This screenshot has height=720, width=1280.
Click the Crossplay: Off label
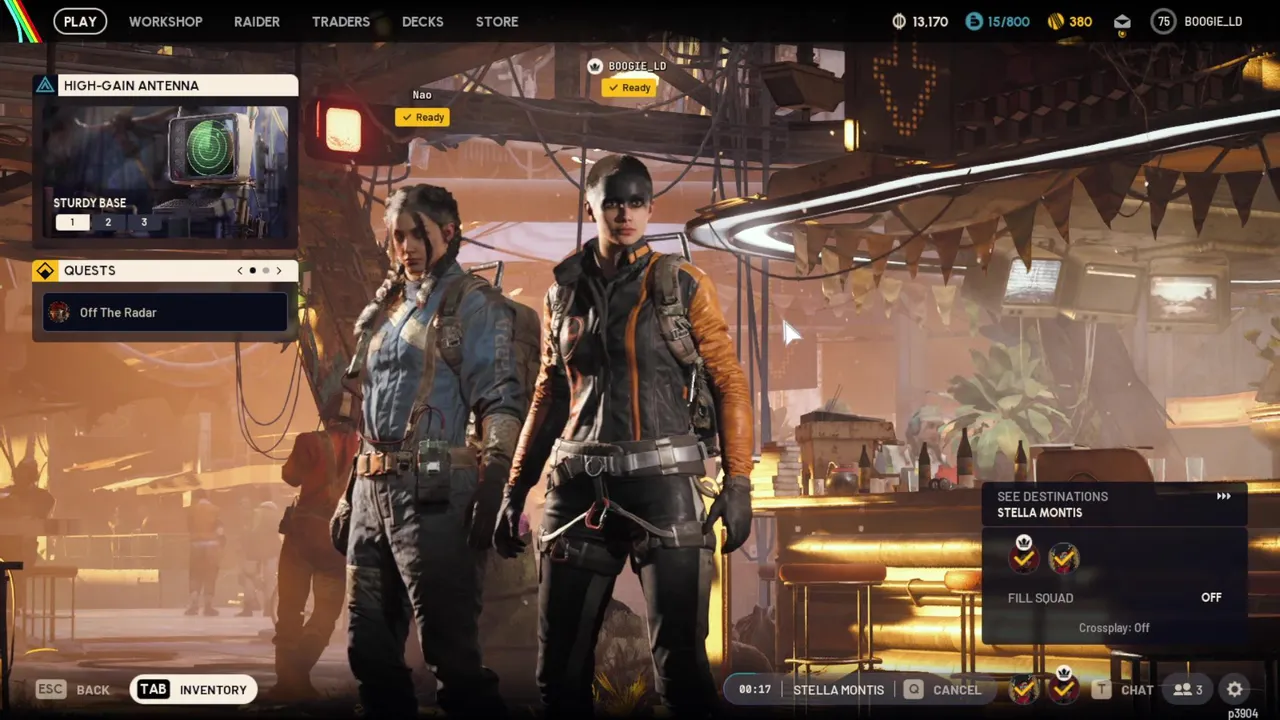1114,628
